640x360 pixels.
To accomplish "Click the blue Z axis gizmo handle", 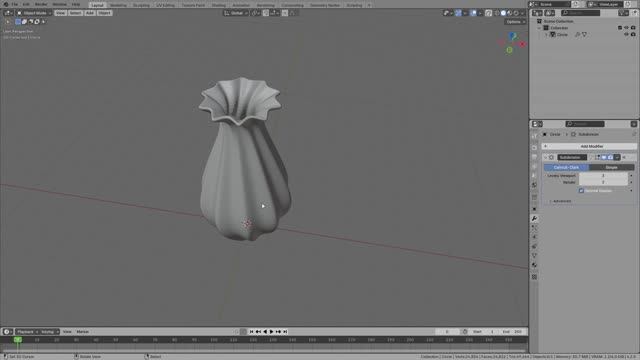I will pyautogui.click(x=513, y=36).
